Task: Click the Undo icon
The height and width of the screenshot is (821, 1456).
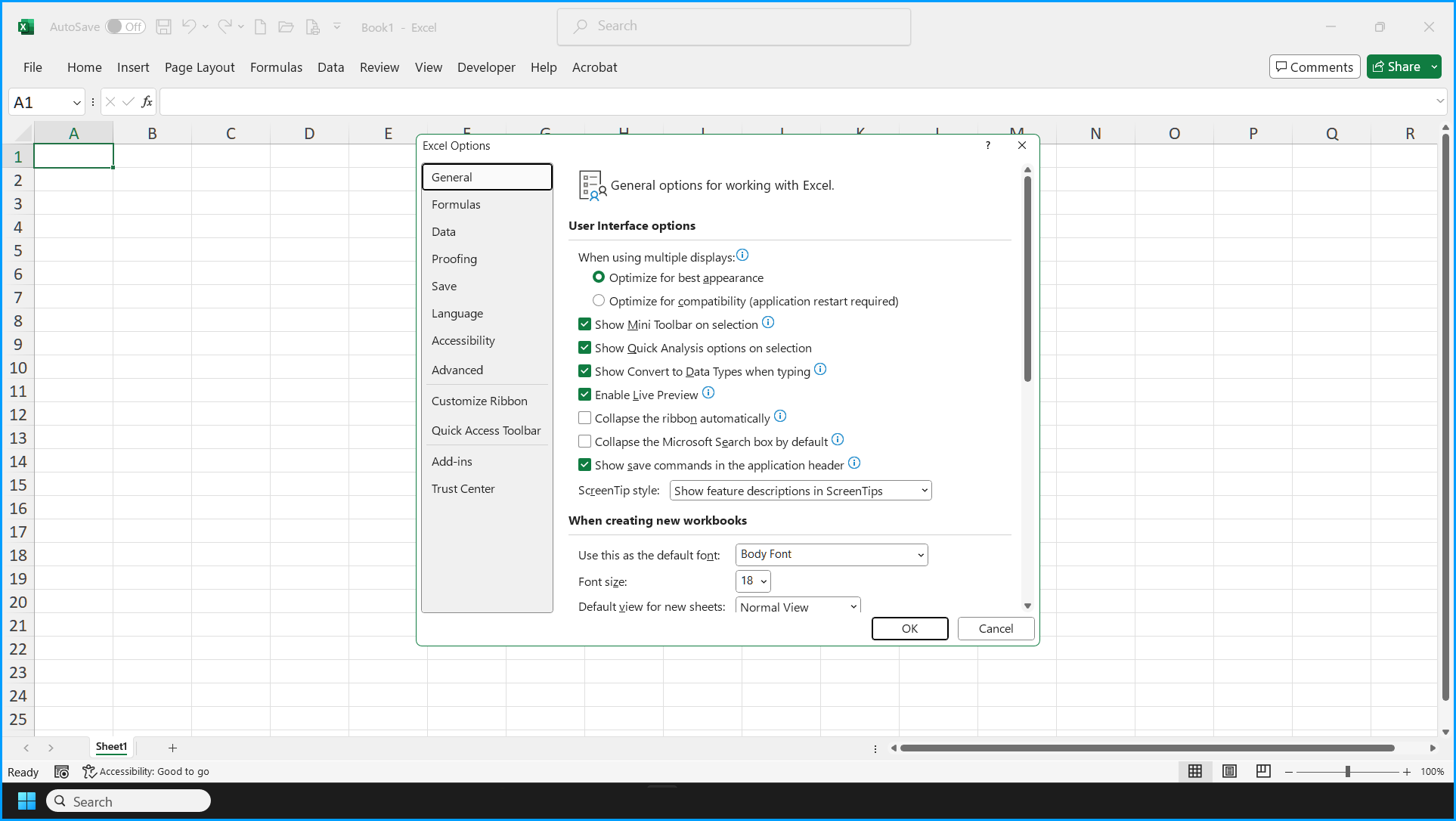Action: pyautogui.click(x=188, y=26)
